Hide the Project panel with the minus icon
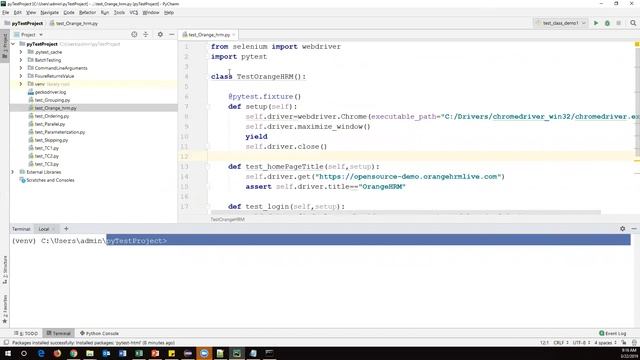Viewport: 640px width, 360px height. coord(171,35)
